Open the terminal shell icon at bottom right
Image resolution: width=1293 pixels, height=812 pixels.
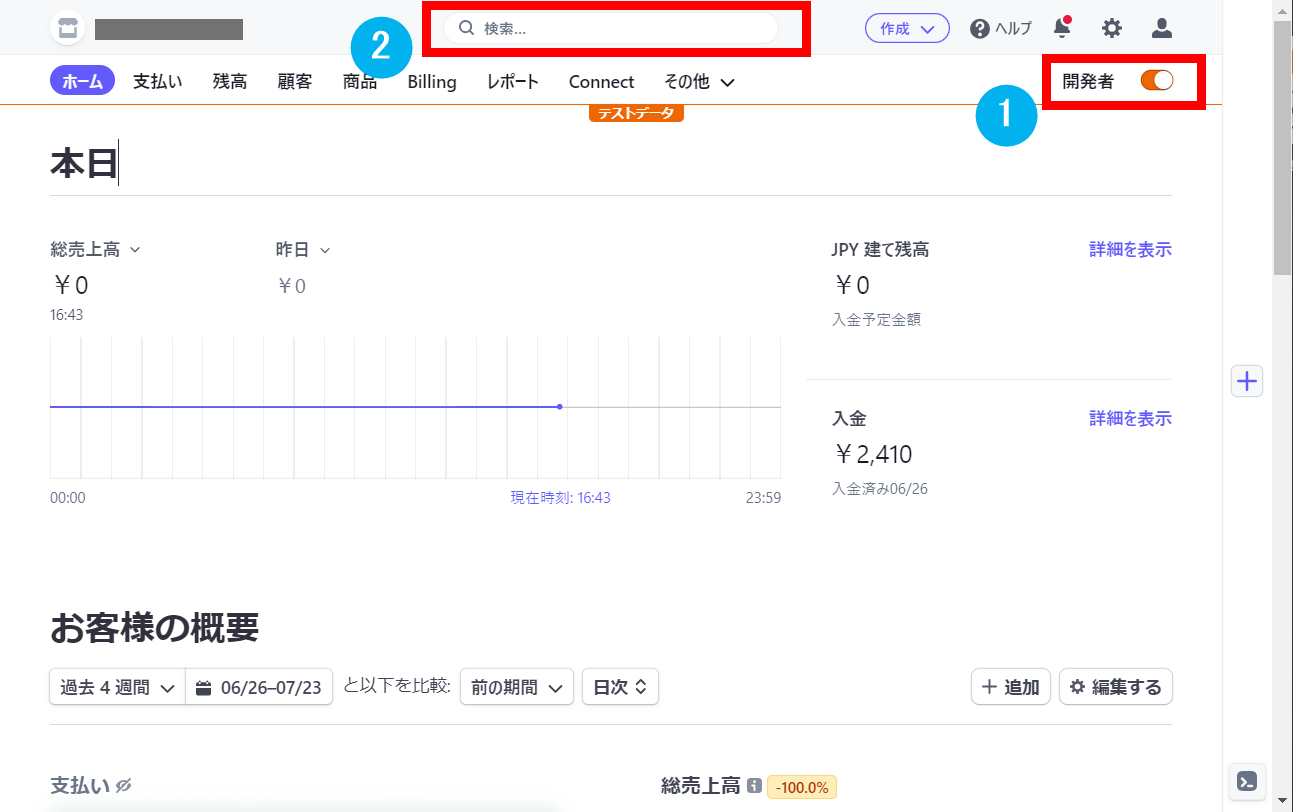1247,781
